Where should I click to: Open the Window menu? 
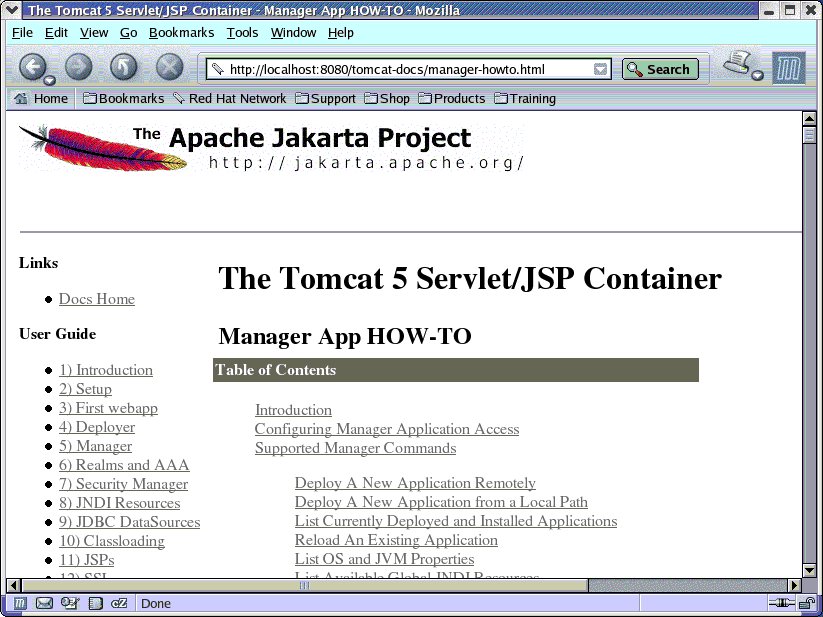293,33
